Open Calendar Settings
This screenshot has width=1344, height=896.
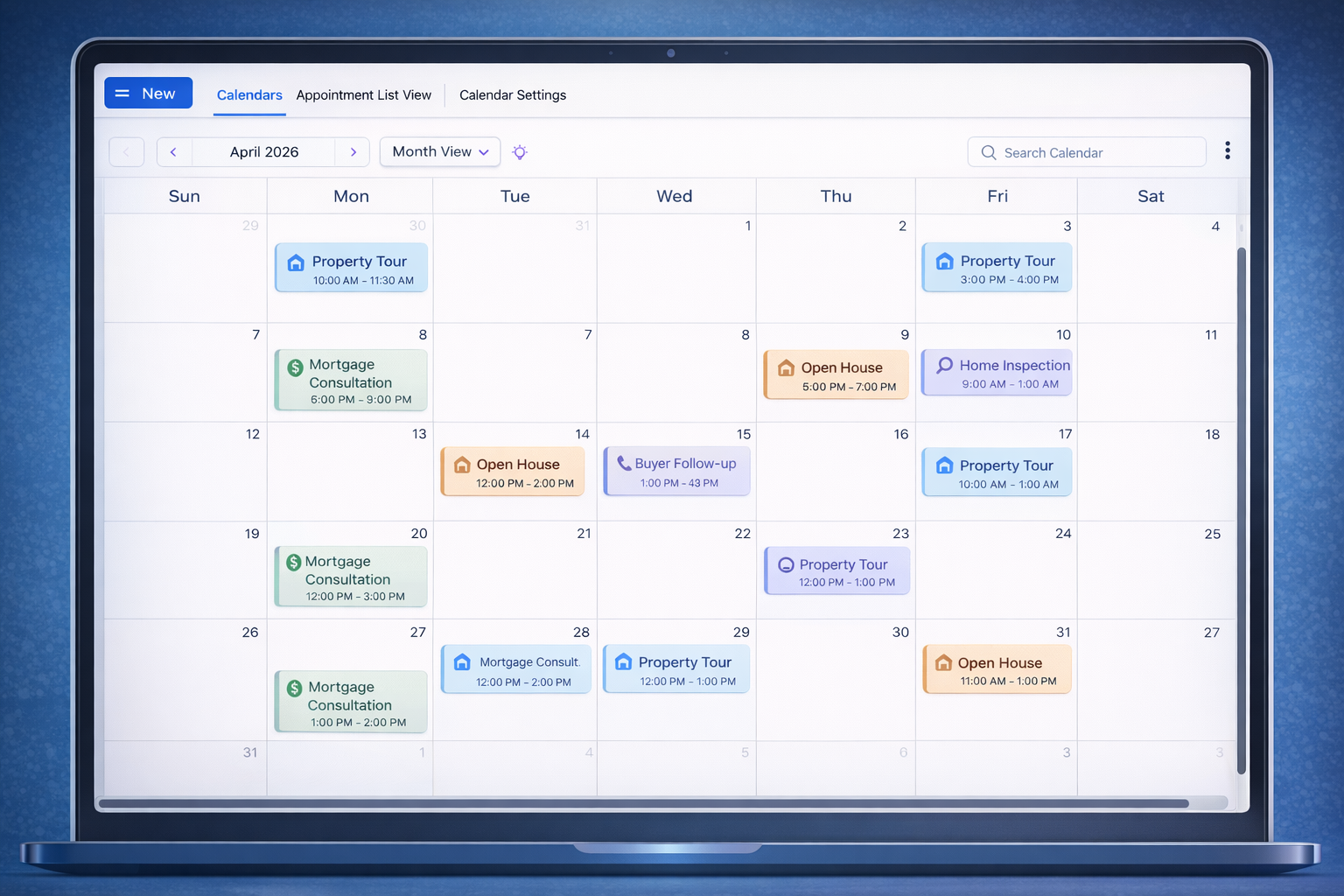pos(513,94)
